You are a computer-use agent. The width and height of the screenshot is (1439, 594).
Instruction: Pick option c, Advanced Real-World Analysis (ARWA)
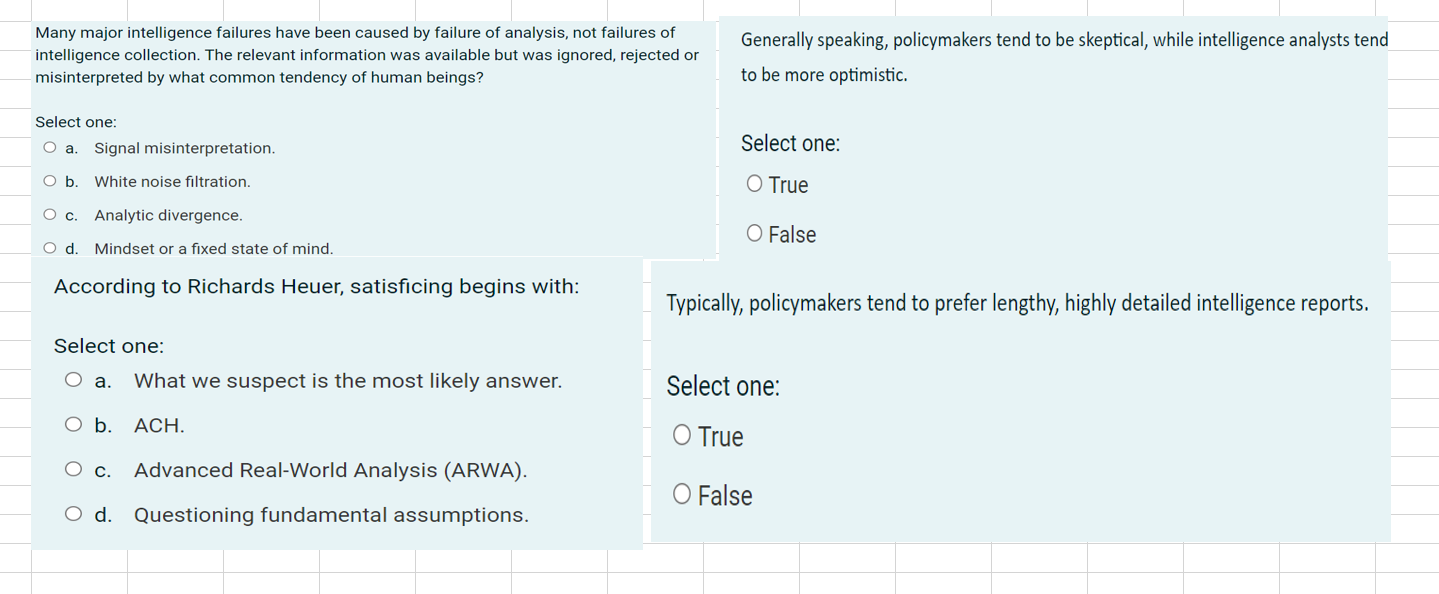pyautogui.click(x=73, y=468)
